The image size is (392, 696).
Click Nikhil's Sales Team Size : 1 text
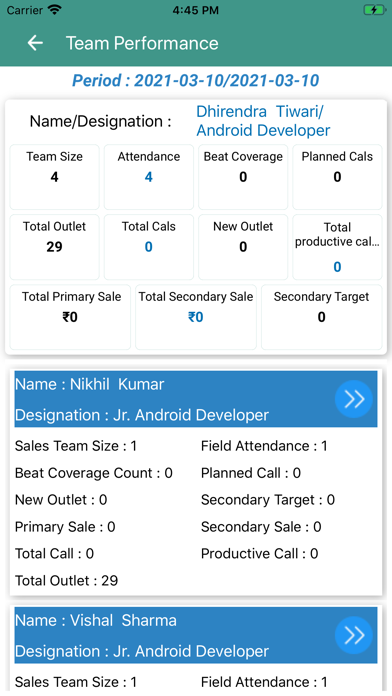click(x=76, y=446)
